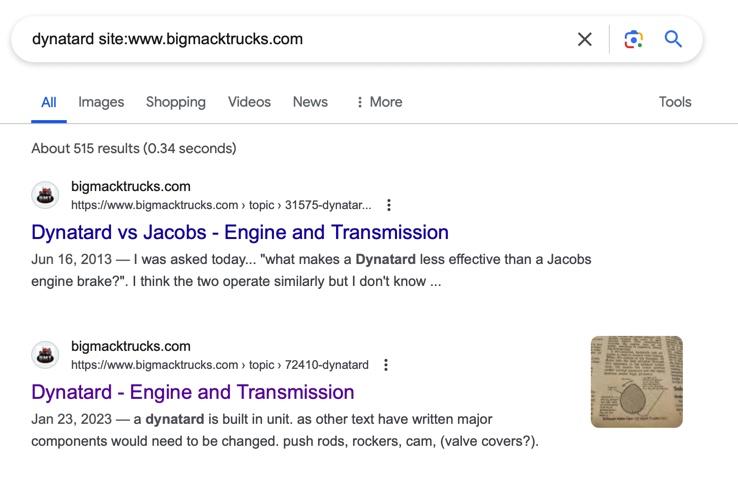This screenshot has height=495, width=738.
Task: Switch to the News tab
Action: click(310, 102)
